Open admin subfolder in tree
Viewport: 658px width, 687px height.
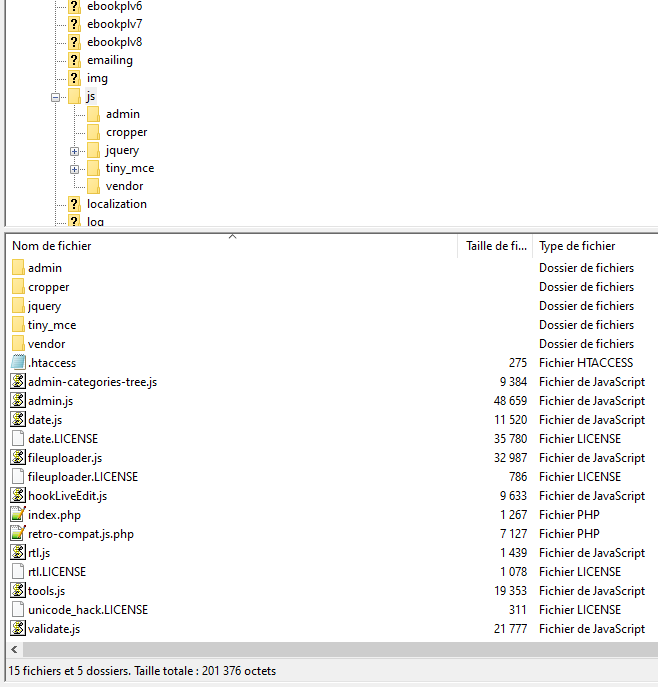click(123, 114)
